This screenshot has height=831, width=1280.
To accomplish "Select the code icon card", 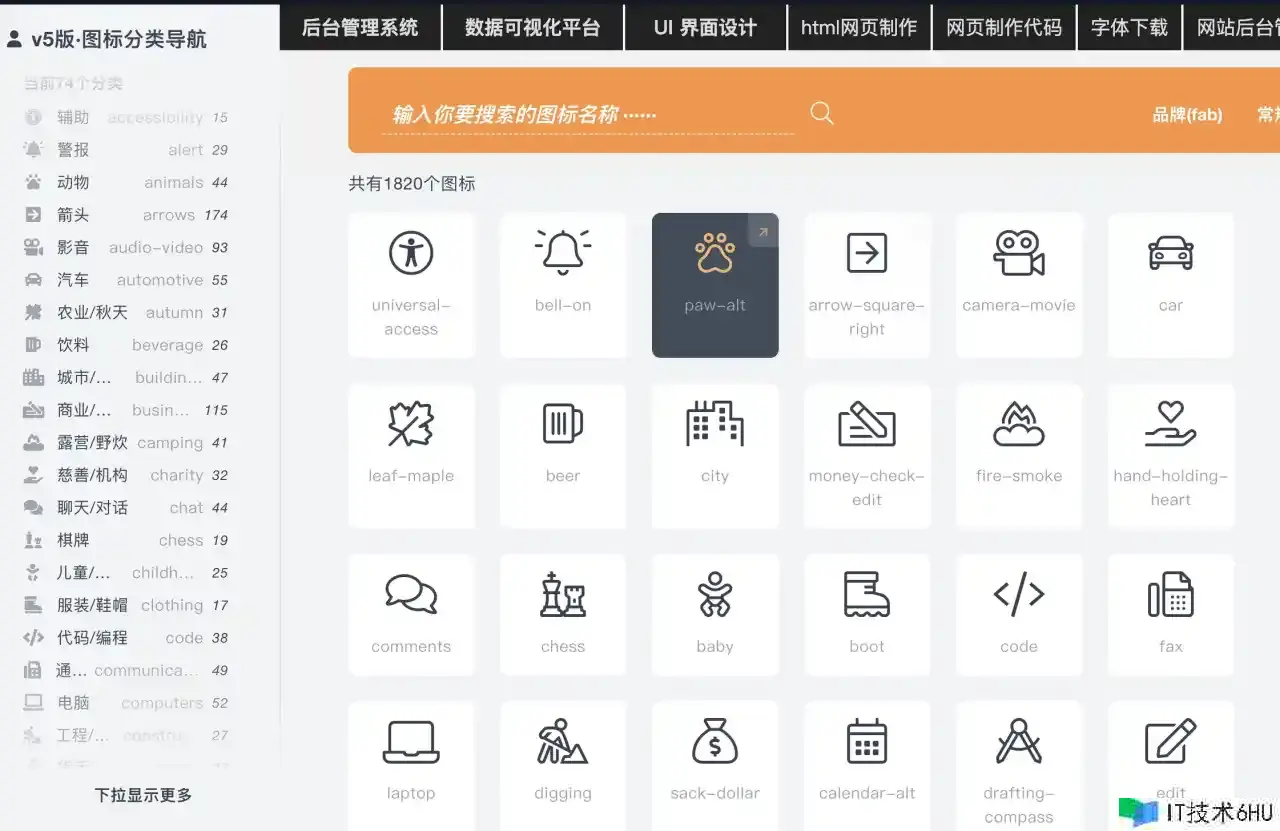I will [x=1019, y=615].
